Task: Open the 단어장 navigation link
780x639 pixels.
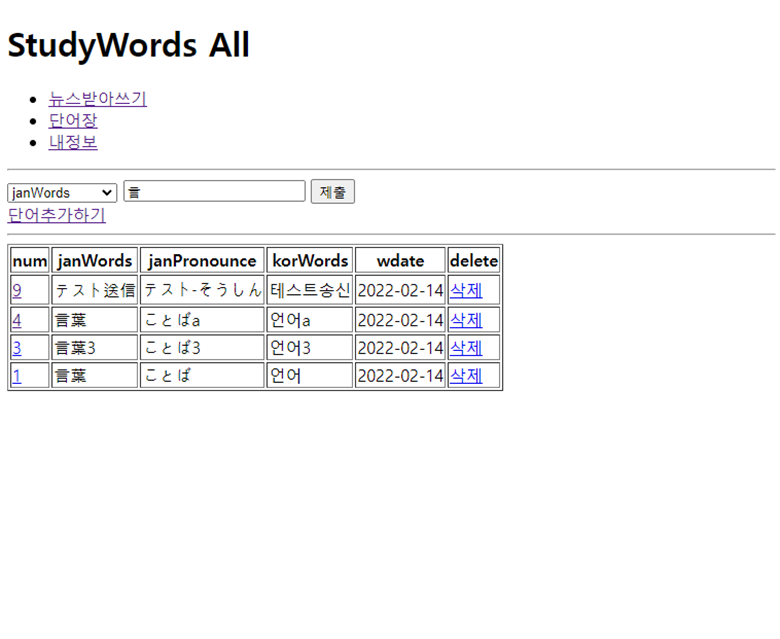Action: (x=73, y=121)
